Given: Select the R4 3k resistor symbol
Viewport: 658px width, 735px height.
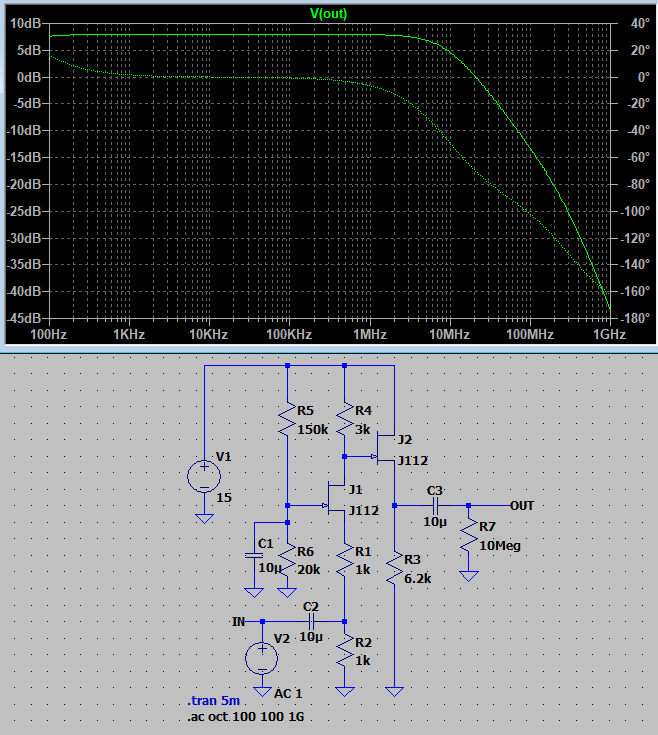Looking at the screenshot, I should click(345, 420).
